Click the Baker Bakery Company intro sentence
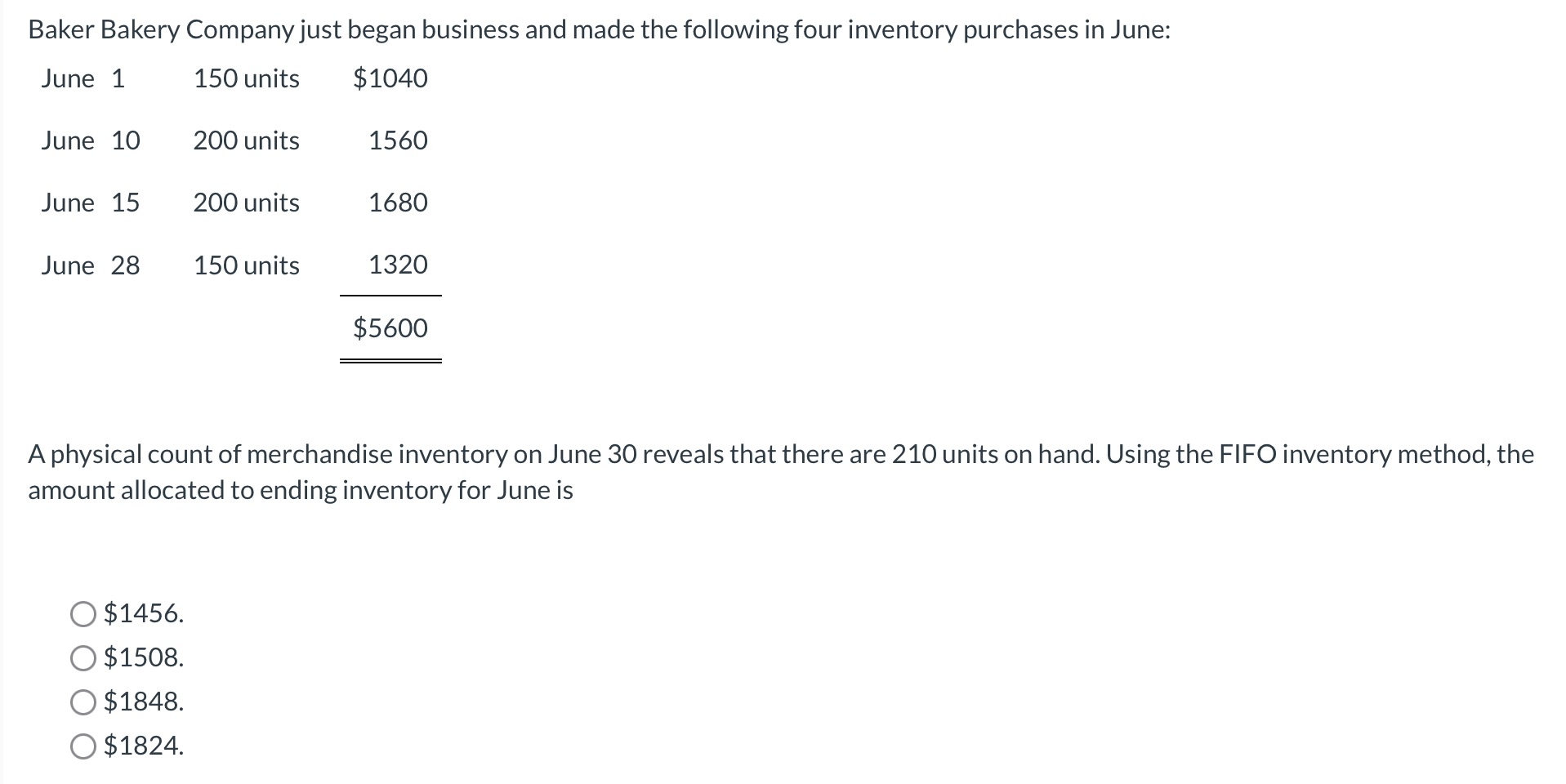The height and width of the screenshot is (784, 1566). click(x=599, y=30)
